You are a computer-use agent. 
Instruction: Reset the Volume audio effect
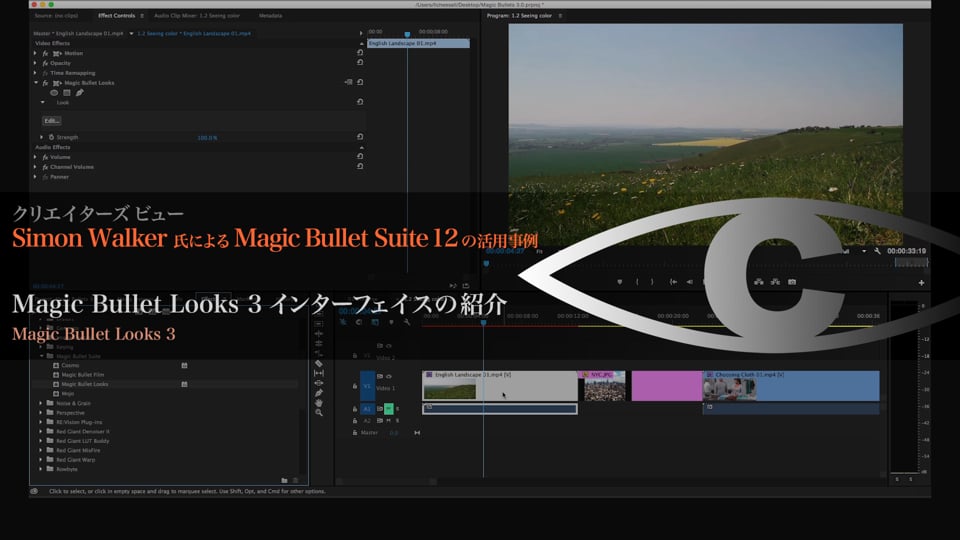coord(360,157)
